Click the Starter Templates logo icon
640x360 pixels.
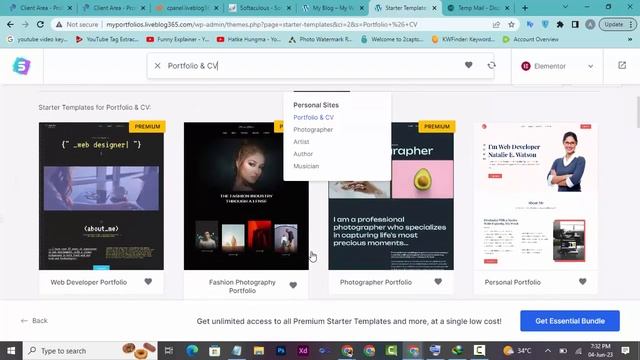(x=22, y=66)
